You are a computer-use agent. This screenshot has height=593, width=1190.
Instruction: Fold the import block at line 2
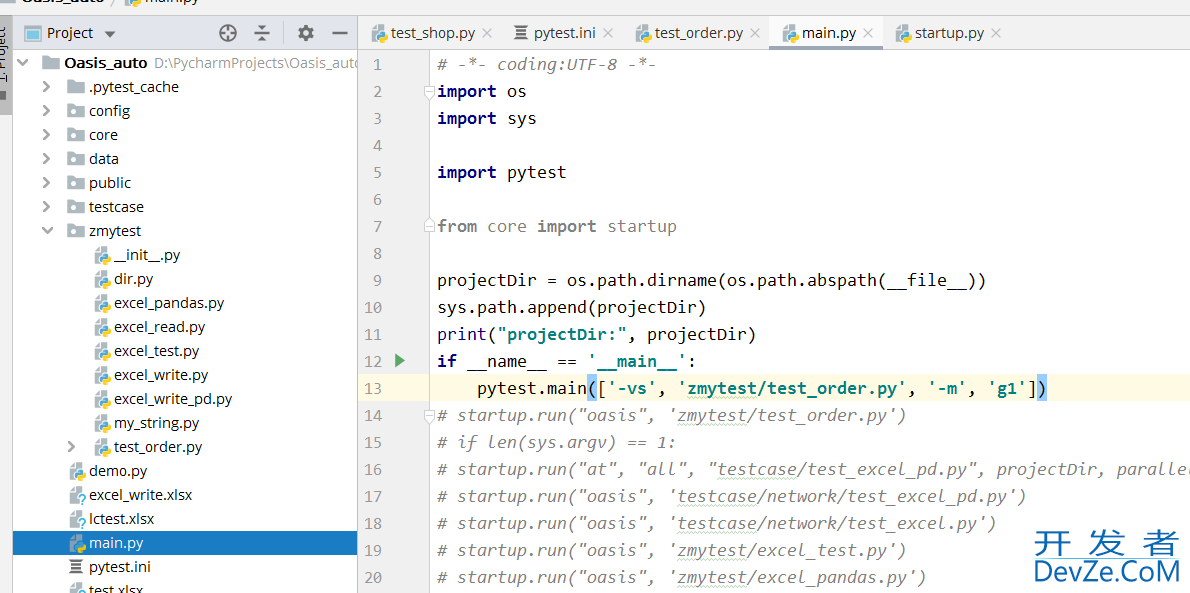click(428, 93)
